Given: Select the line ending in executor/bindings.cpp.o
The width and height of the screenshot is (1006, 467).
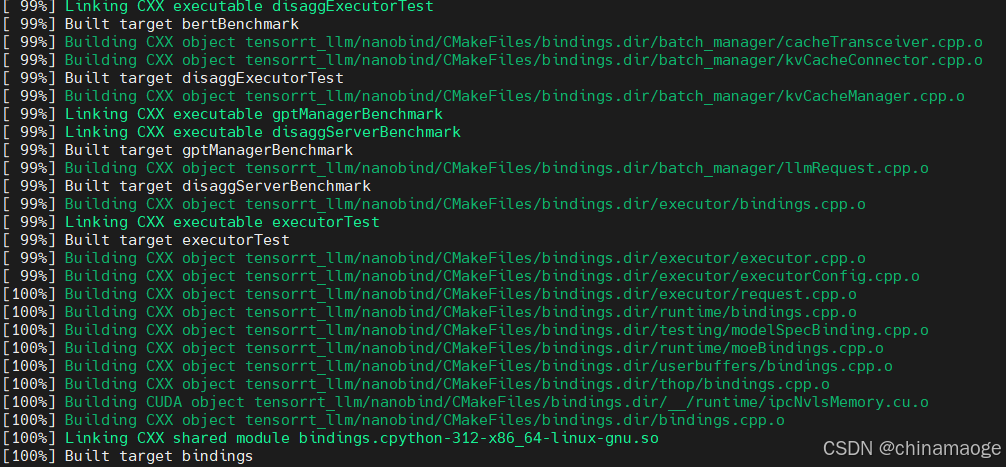Looking at the screenshot, I should click(434, 204).
